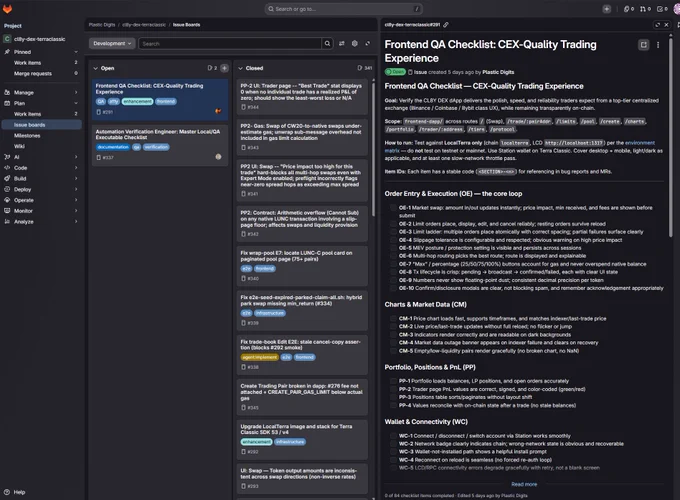This screenshot has width=680, height=500.
Task: Click the assignee avatar on issue #291 card
Action: coord(218,111)
